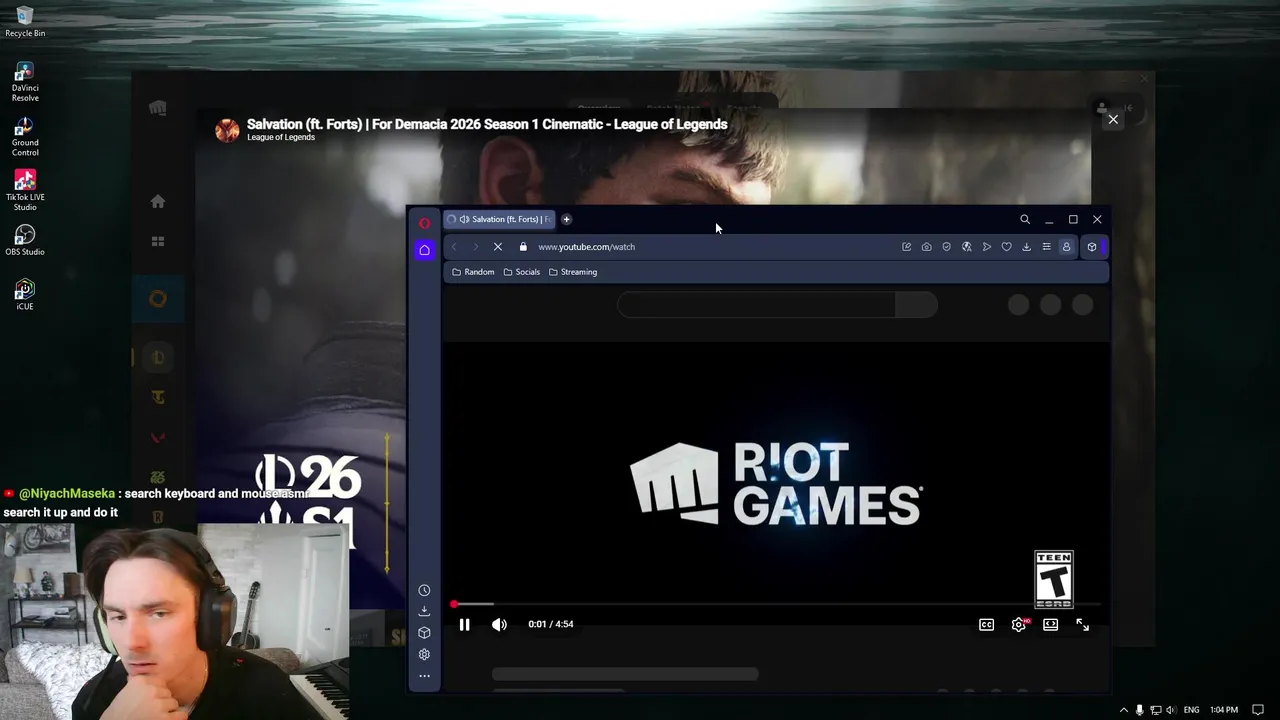Open the sidebar Extensions cube icon
The image size is (1280, 720).
[x=424, y=633]
